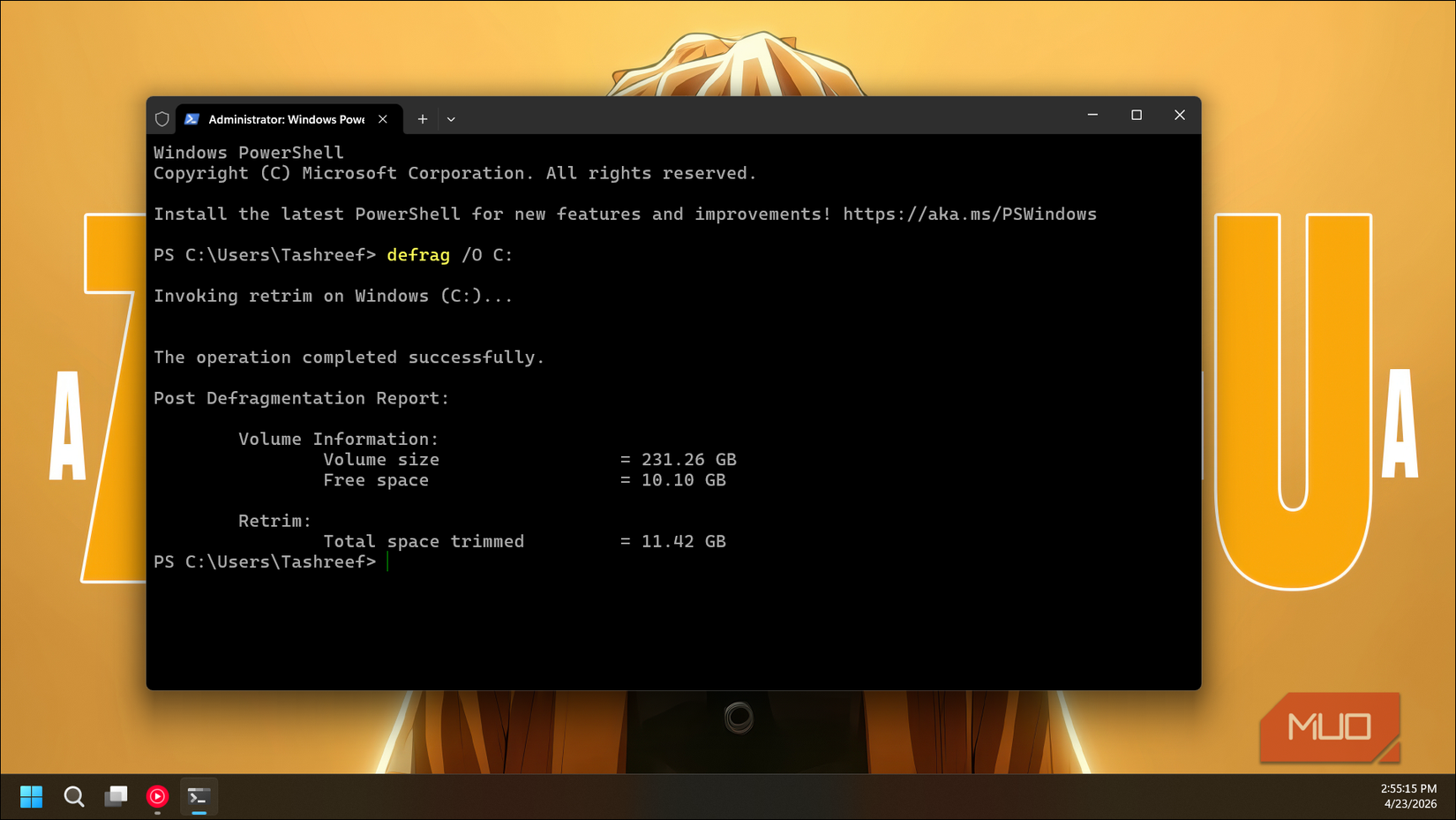Open the Start menu
1456x820 pixels.
click(31, 796)
